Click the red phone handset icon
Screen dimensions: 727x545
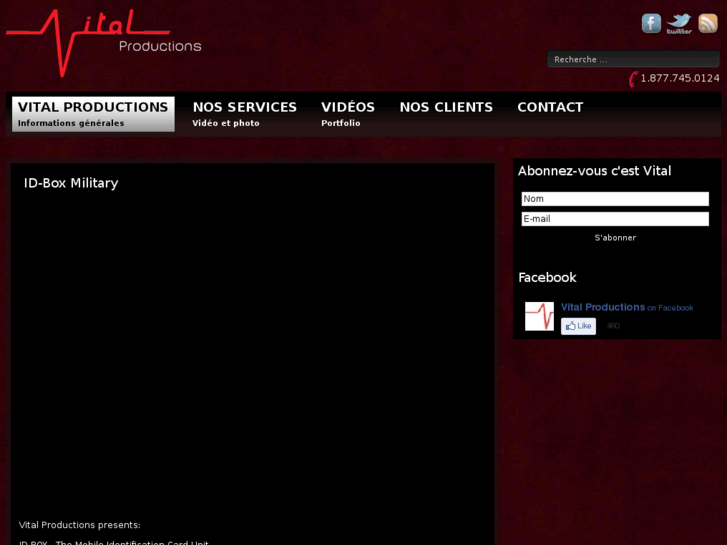coord(633,79)
